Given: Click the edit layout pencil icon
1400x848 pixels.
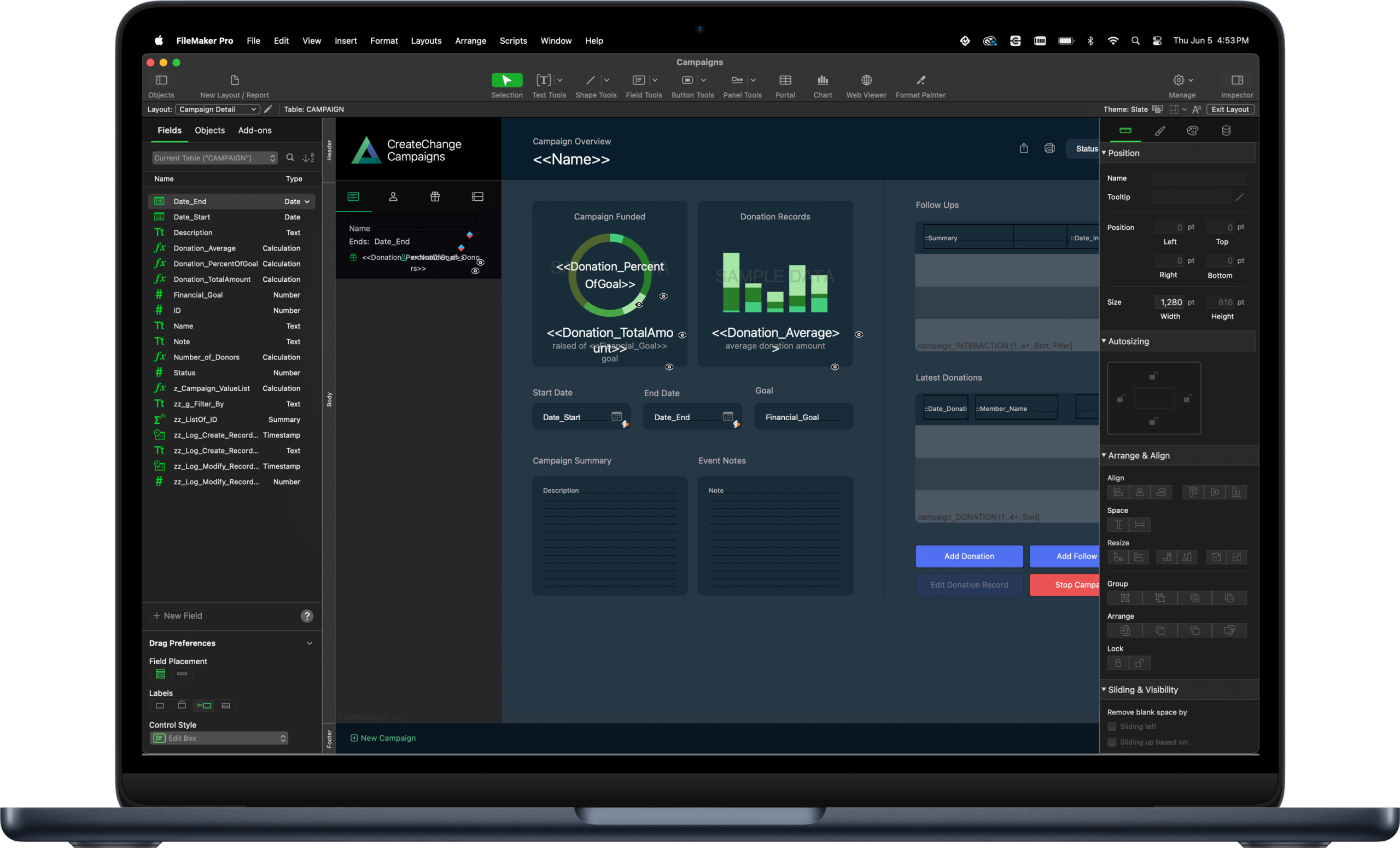Looking at the screenshot, I should coord(268,109).
